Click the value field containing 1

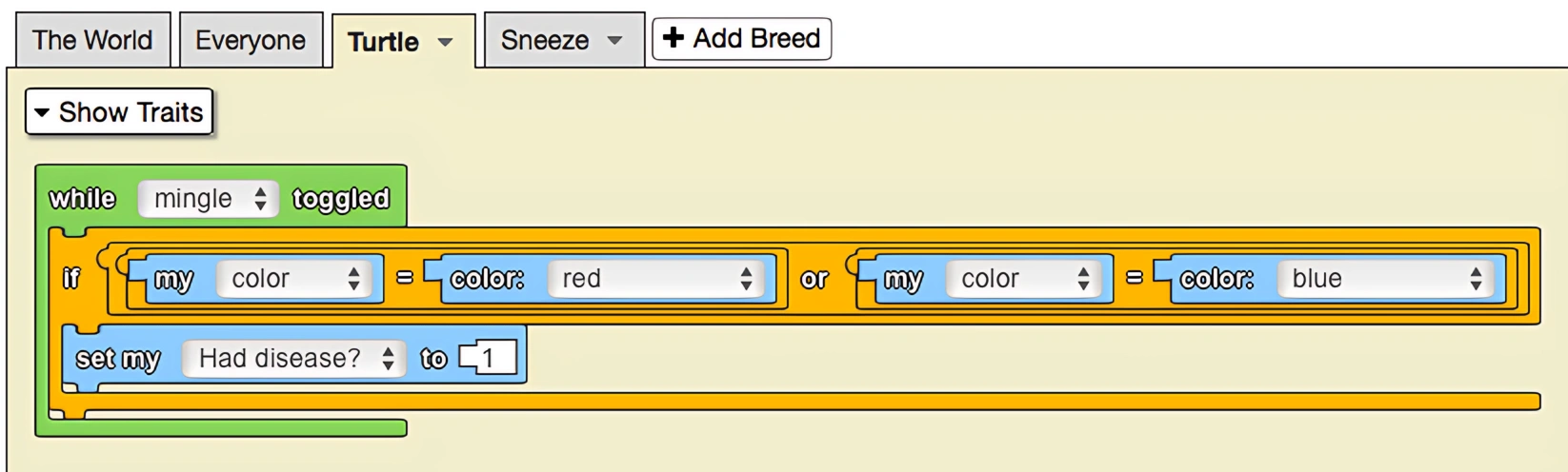pyautogui.click(x=491, y=359)
